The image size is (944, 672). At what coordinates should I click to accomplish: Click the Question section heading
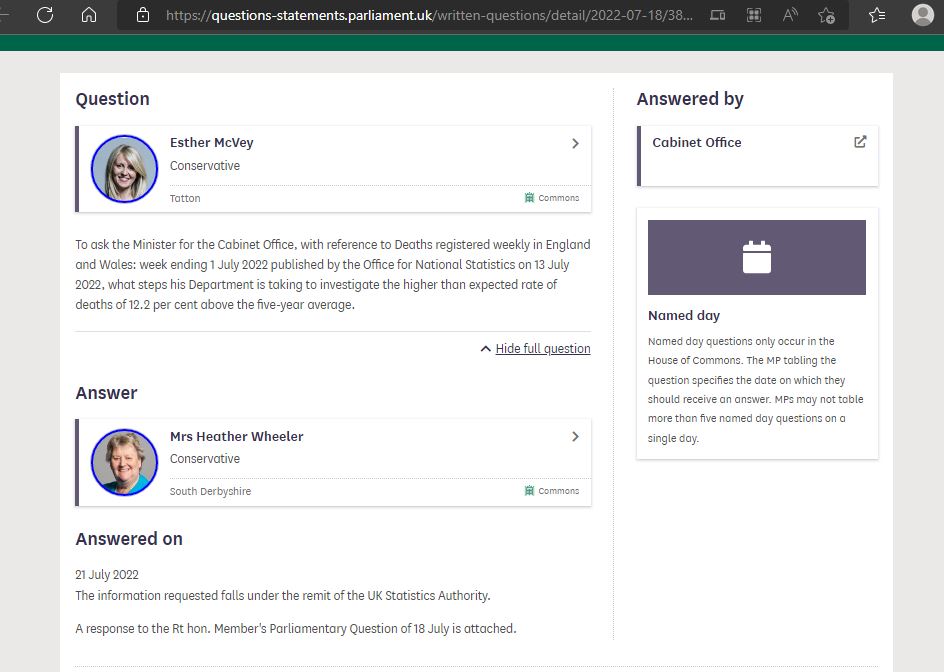tap(113, 99)
